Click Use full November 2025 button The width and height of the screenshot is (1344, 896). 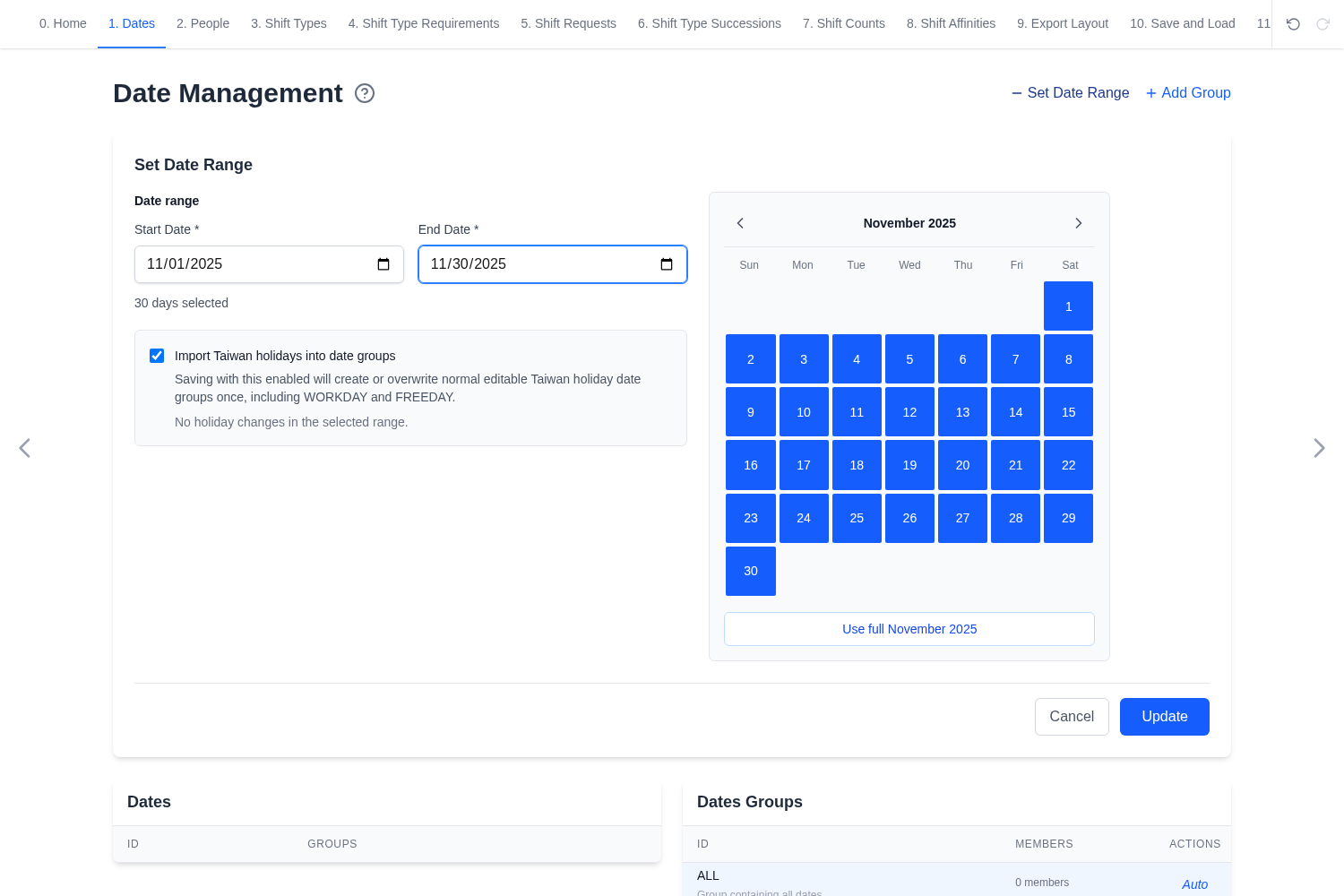(909, 629)
